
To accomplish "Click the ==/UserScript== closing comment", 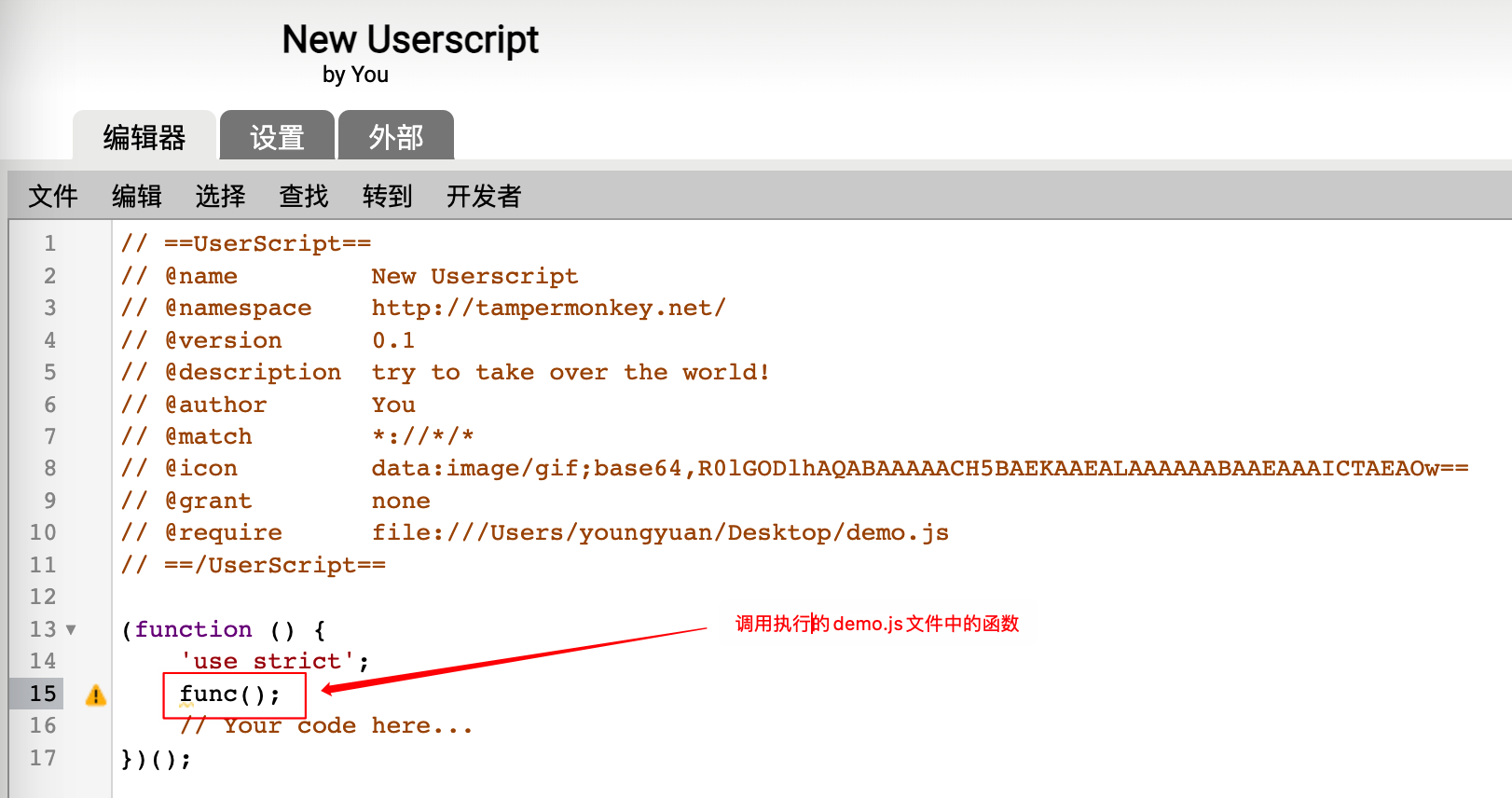I will pos(254,566).
